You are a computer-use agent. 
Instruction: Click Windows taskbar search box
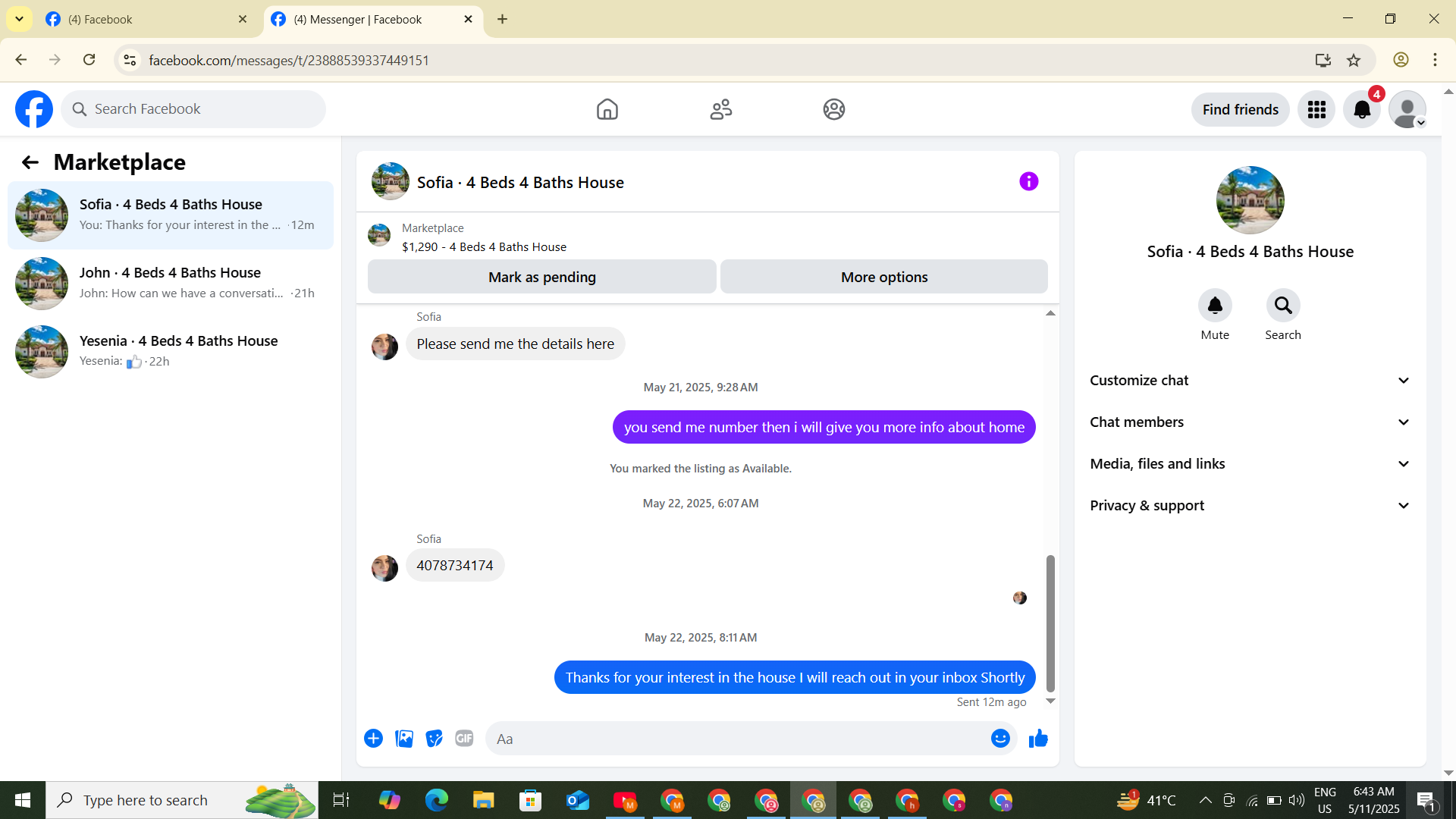click(x=182, y=800)
